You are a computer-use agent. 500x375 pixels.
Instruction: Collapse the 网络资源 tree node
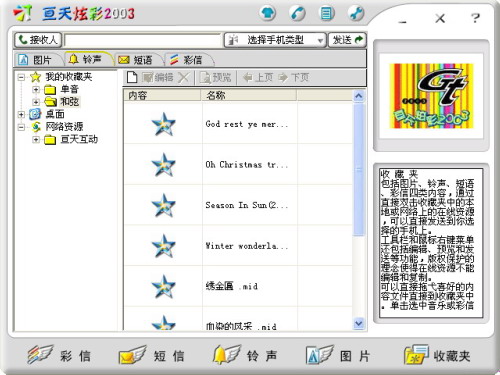tap(21, 127)
